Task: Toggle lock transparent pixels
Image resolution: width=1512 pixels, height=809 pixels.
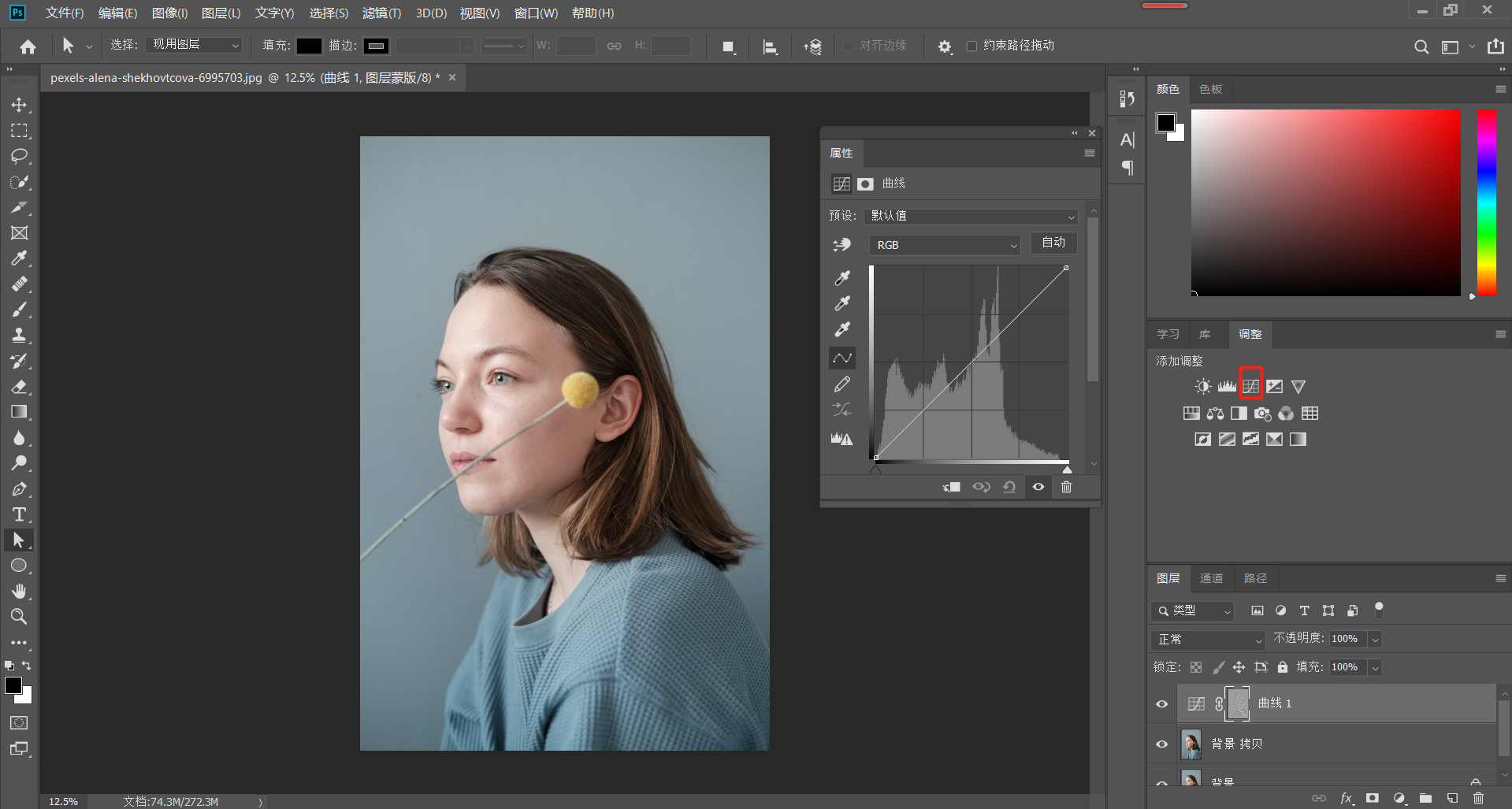Action: [x=1196, y=667]
